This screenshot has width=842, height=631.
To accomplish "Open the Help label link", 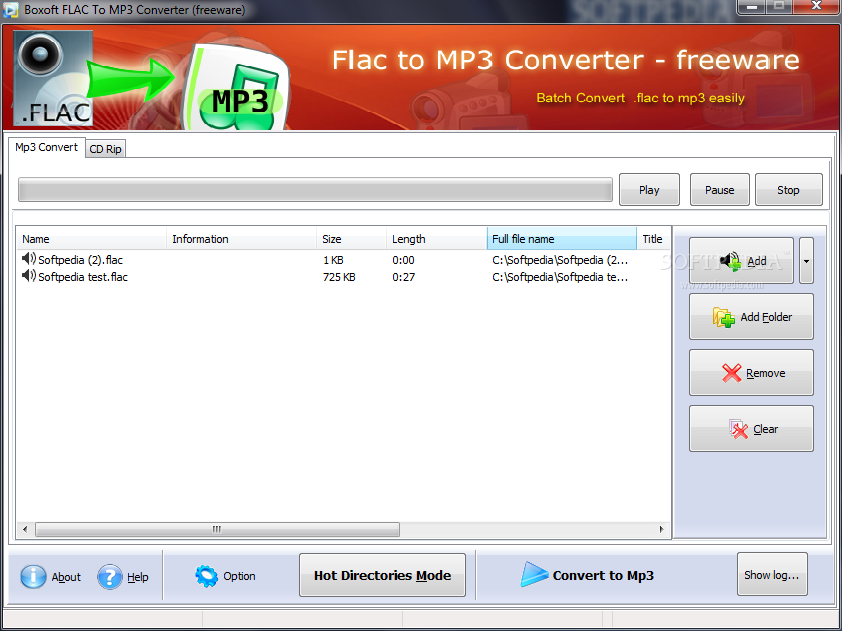I will [x=137, y=577].
